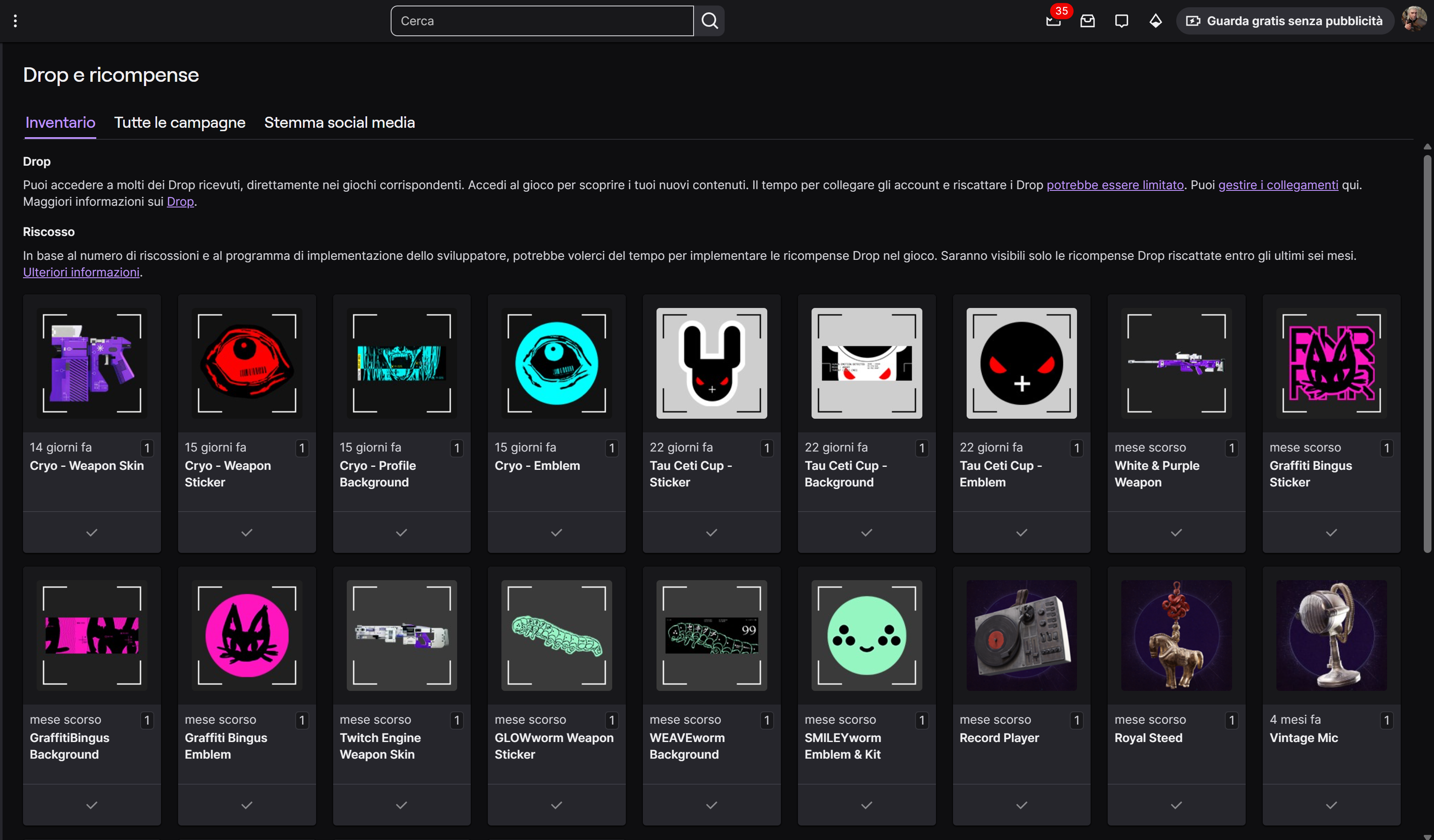The height and width of the screenshot is (840, 1434).
Task: Open the three-dot menu at top left
Action: (x=15, y=21)
